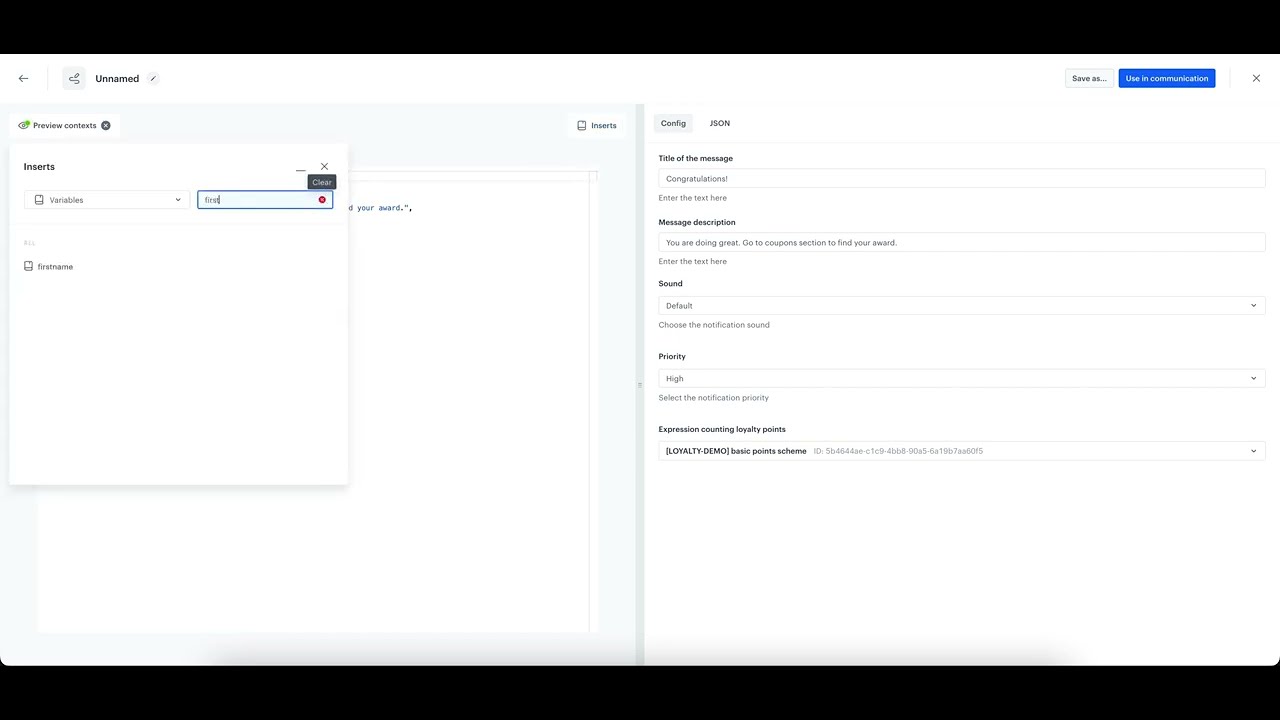
Task: Click the Message description input field
Action: point(961,242)
